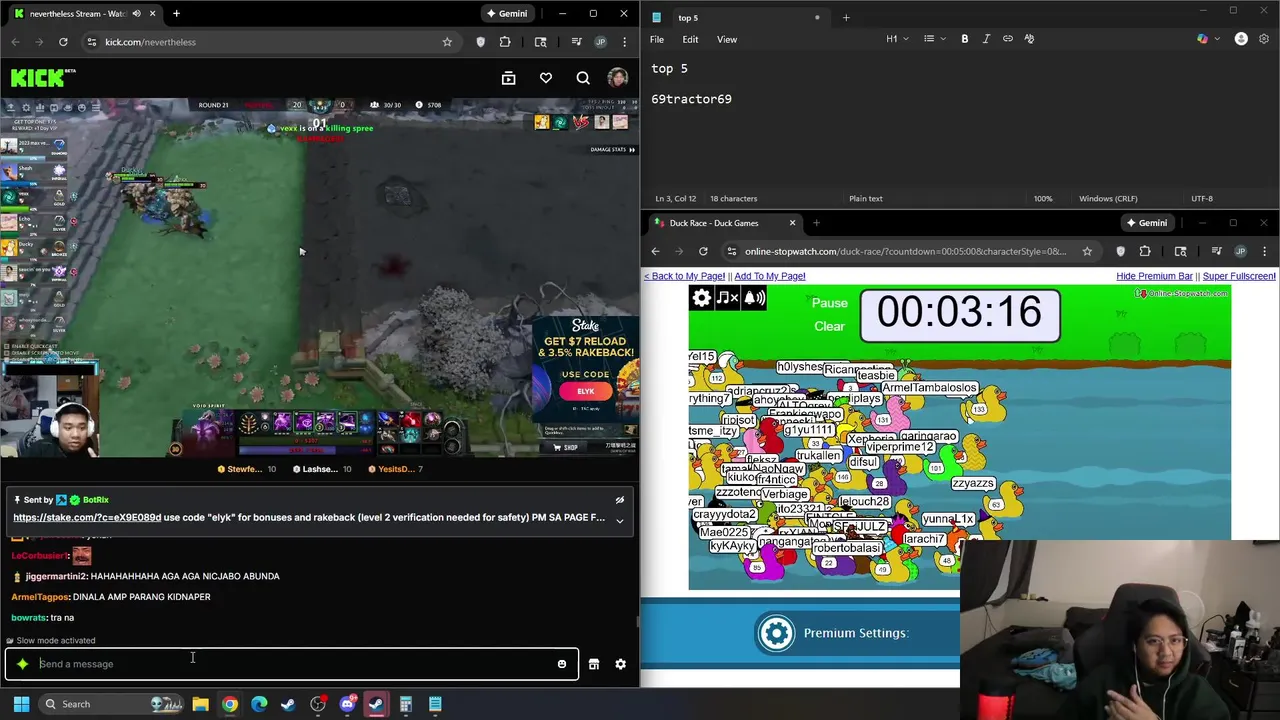This screenshot has width=1280, height=720.
Task: Expand the pinned message chevron
Action: click(619, 520)
